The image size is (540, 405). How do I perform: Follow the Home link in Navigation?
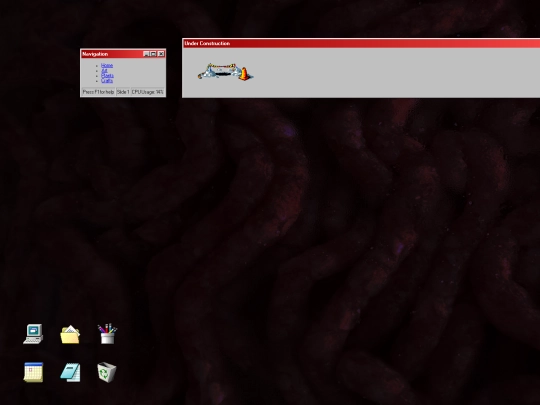pyautogui.click(x=107, y=65)
